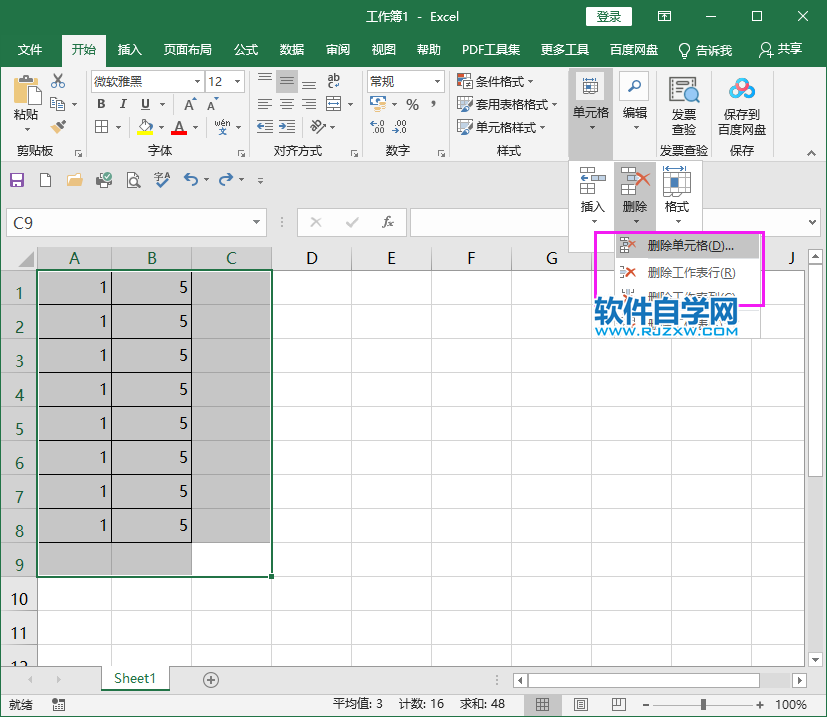Switch to 页面布局 ribbon tab

pyautogui.click(x=188, y=50)
